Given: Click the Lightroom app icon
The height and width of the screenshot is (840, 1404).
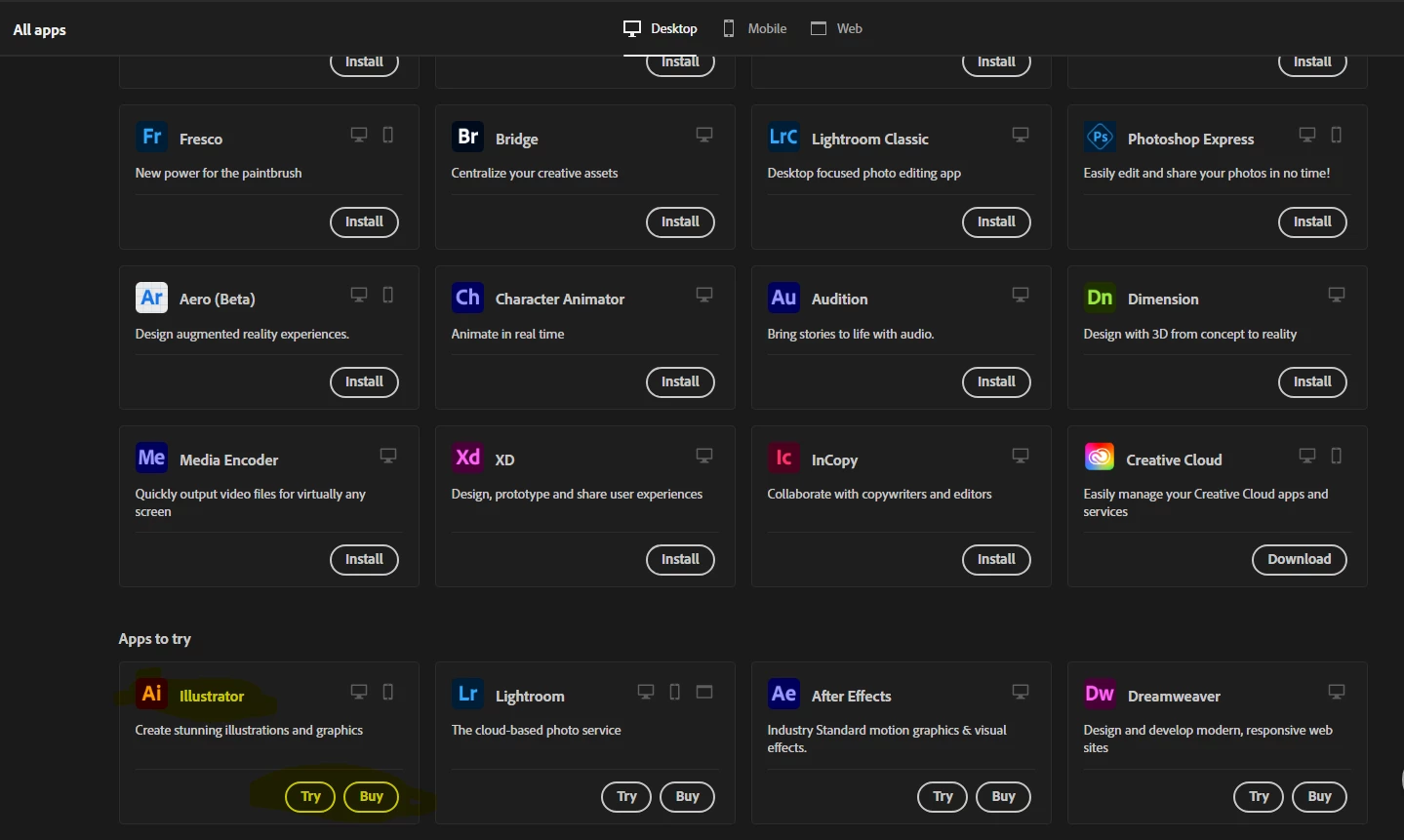Looking at the screenshot, I should [467, 694].
